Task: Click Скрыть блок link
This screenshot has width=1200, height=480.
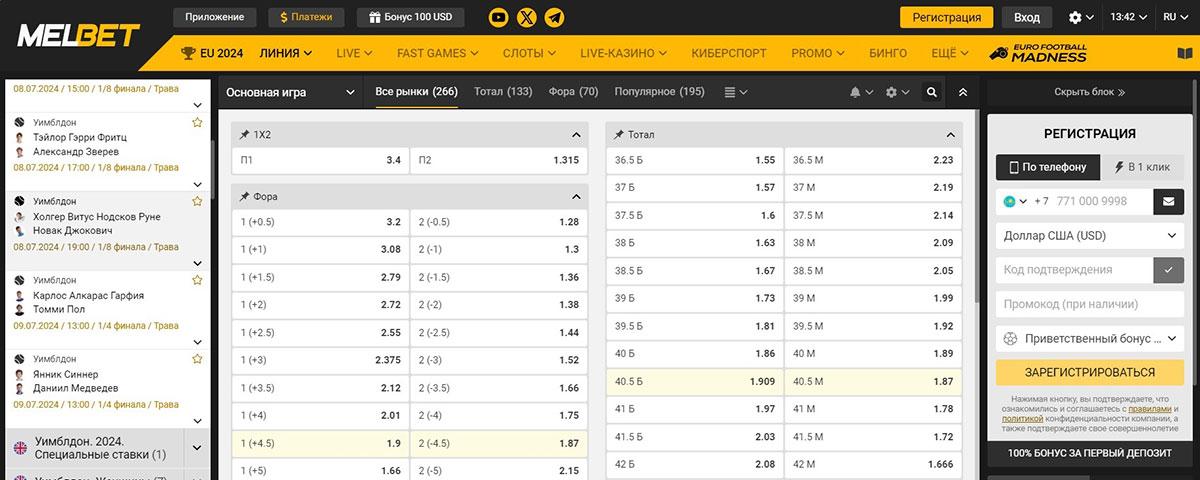Action: 1090,92
